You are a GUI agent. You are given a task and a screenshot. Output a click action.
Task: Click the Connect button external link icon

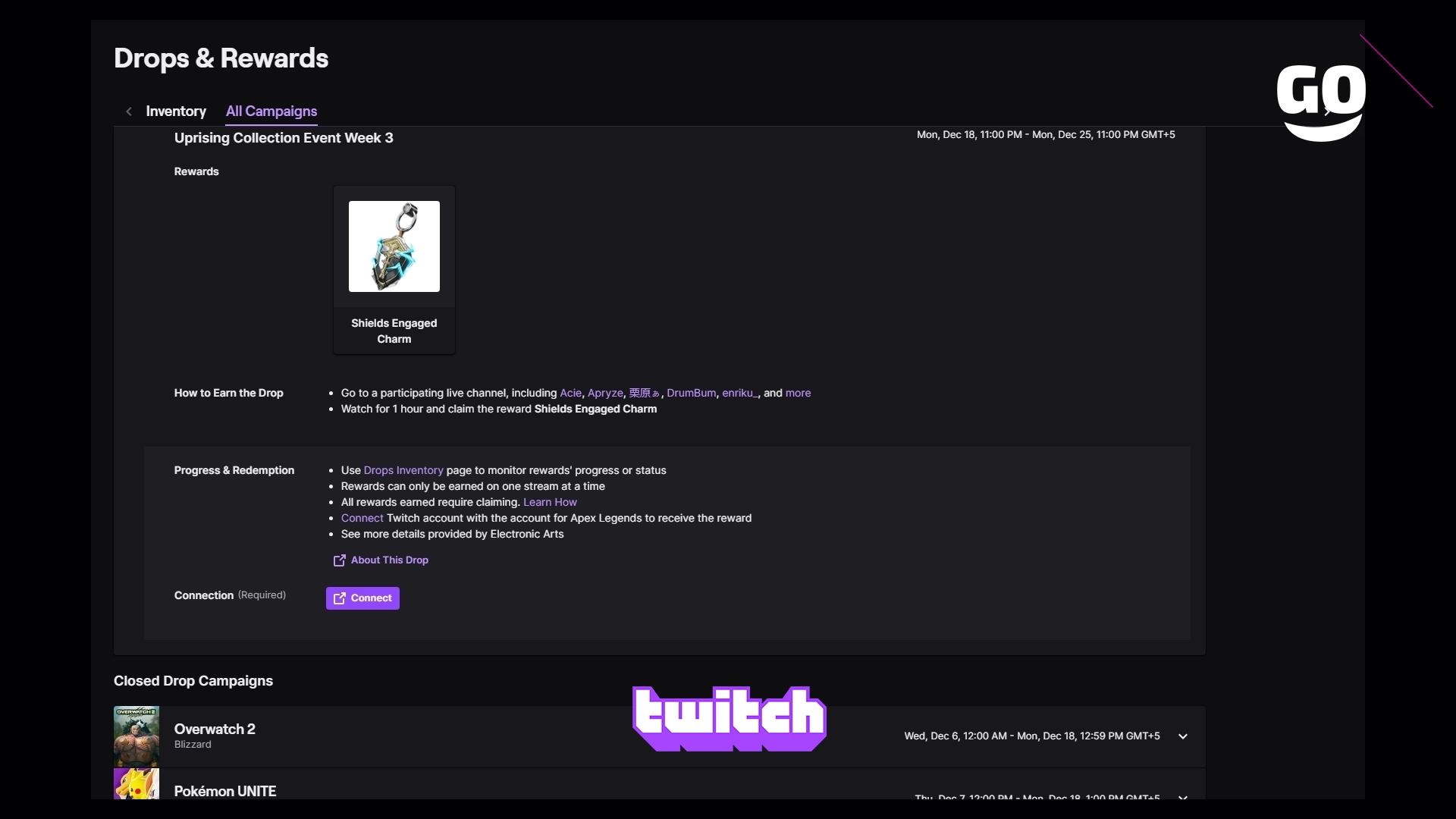coord(339,598)
